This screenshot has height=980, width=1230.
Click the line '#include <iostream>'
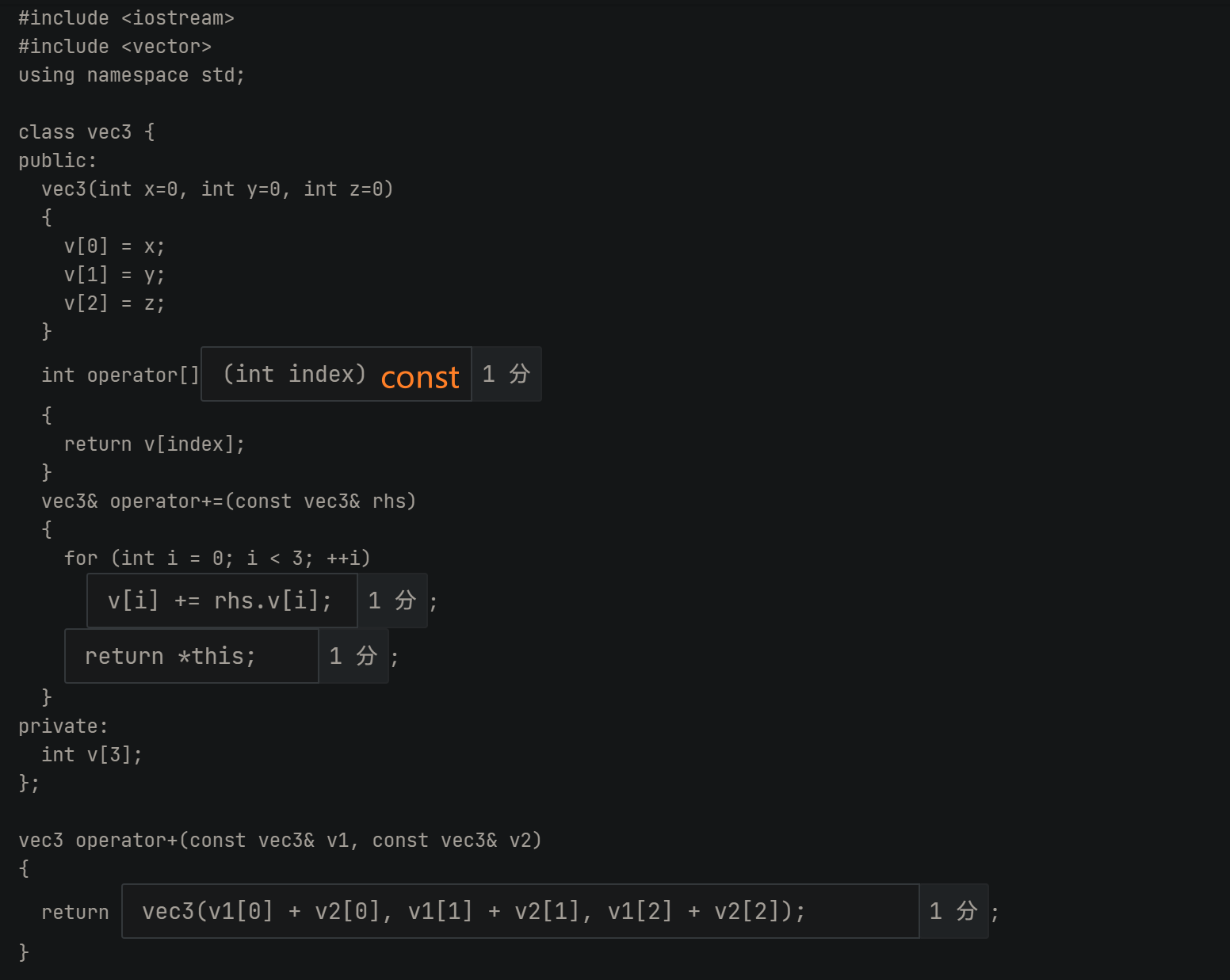pos(127,18)
